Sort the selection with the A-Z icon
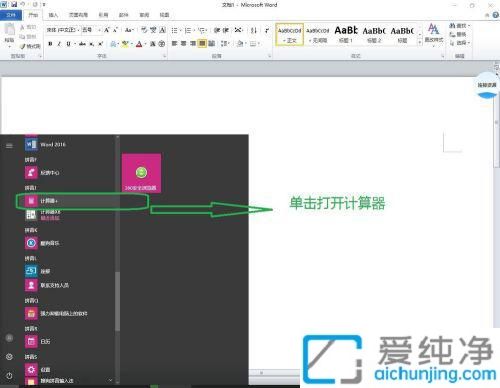Image resolution: width=500 pixels, height=388 pixels. (x=254, y=30)
